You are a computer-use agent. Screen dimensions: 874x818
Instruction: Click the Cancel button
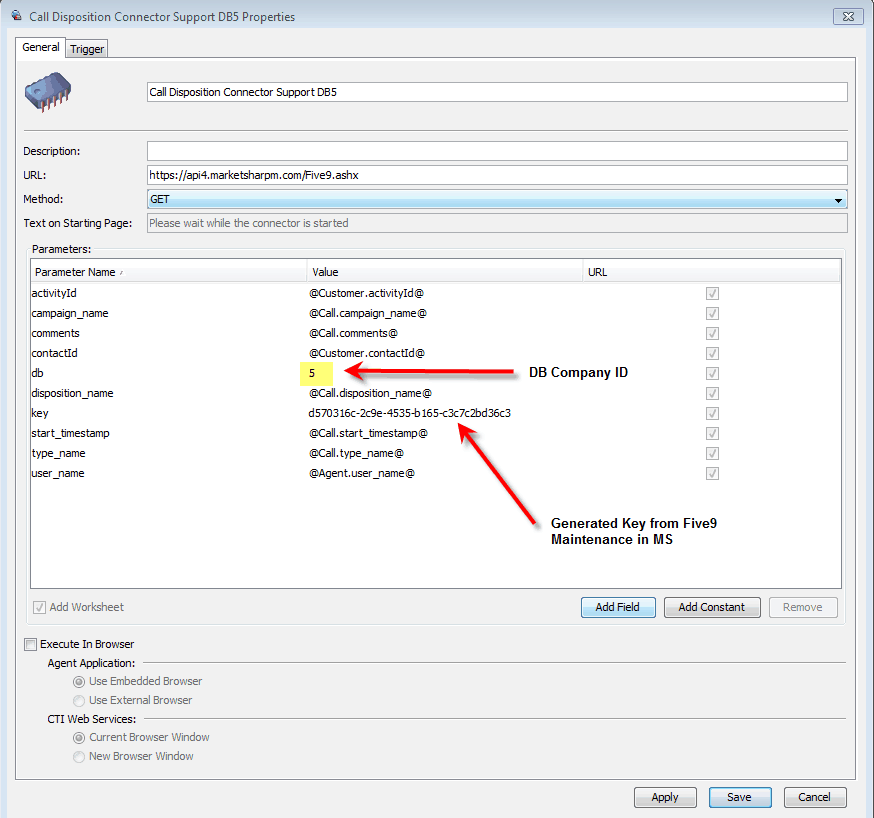click(x=815, y=797)
